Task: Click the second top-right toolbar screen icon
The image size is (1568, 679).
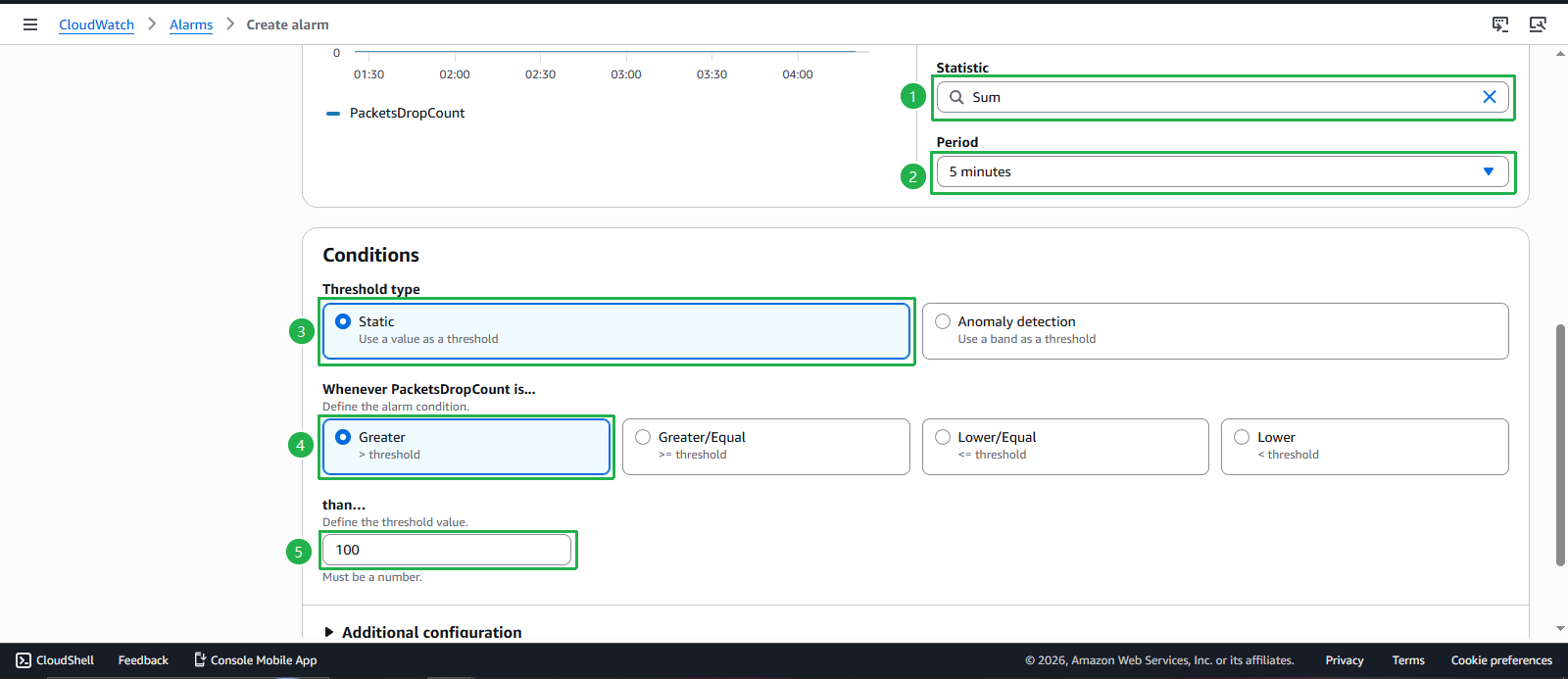Action: (1538, 24)
